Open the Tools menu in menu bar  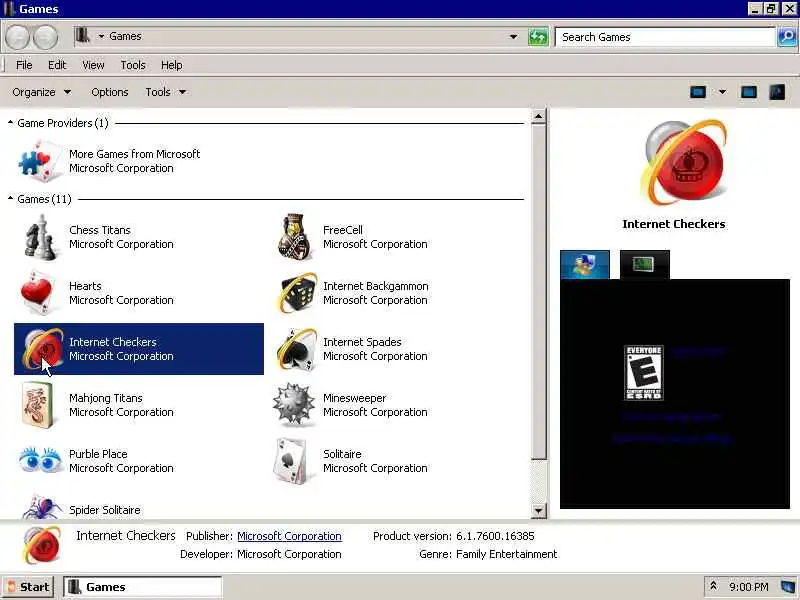click(x=133, y=65)
